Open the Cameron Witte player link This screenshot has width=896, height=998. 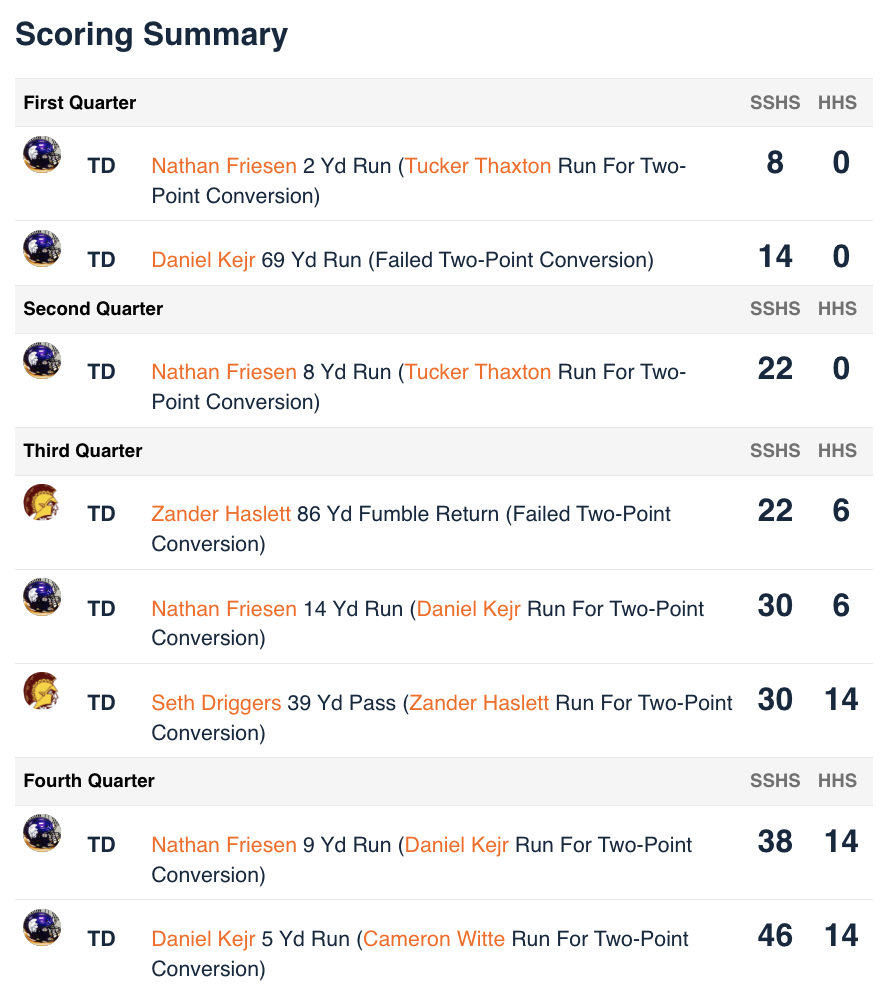[434, 939]
